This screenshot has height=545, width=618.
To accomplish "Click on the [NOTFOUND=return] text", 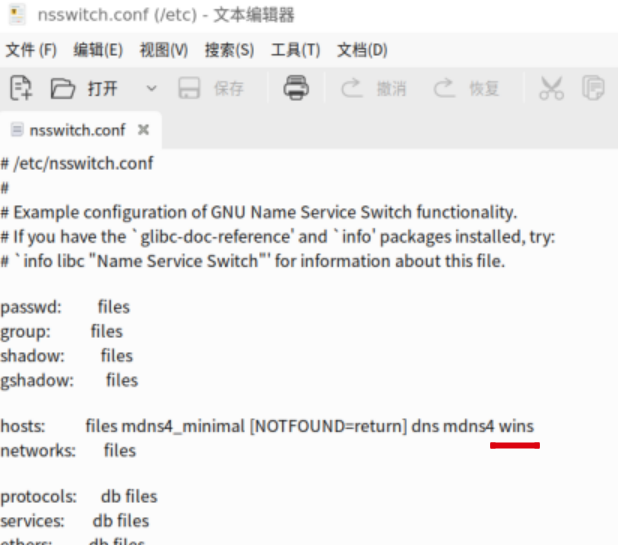I will point(328,427).
